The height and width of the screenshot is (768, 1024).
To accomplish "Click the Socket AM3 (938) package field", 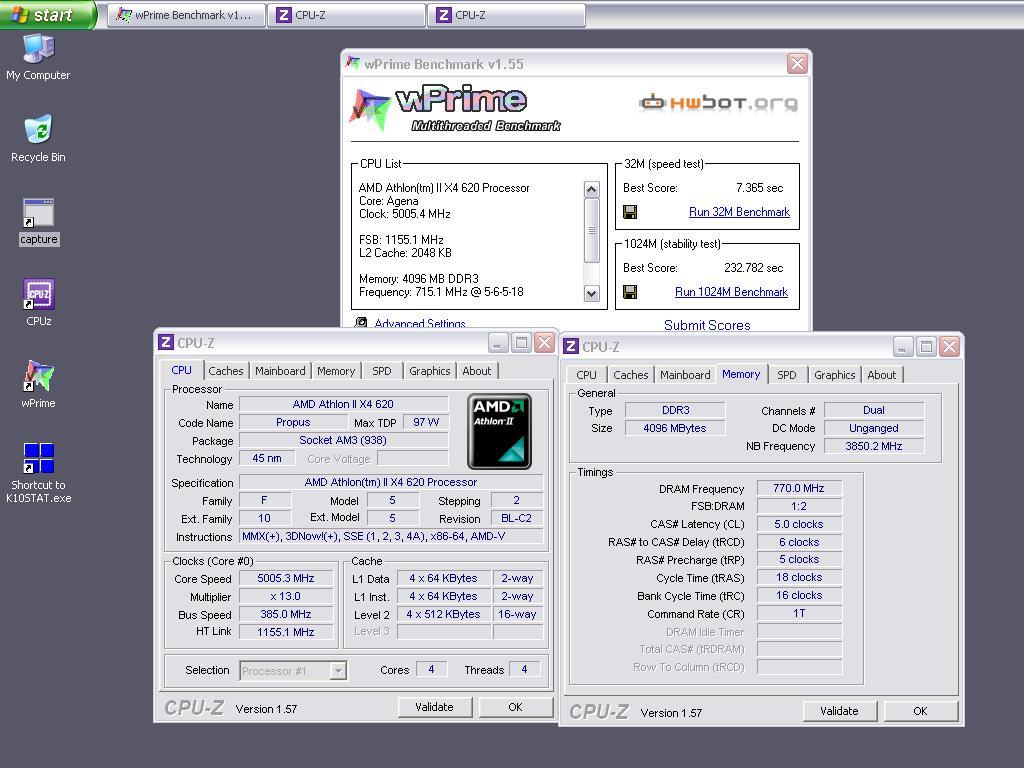I will tap(343, 440).
